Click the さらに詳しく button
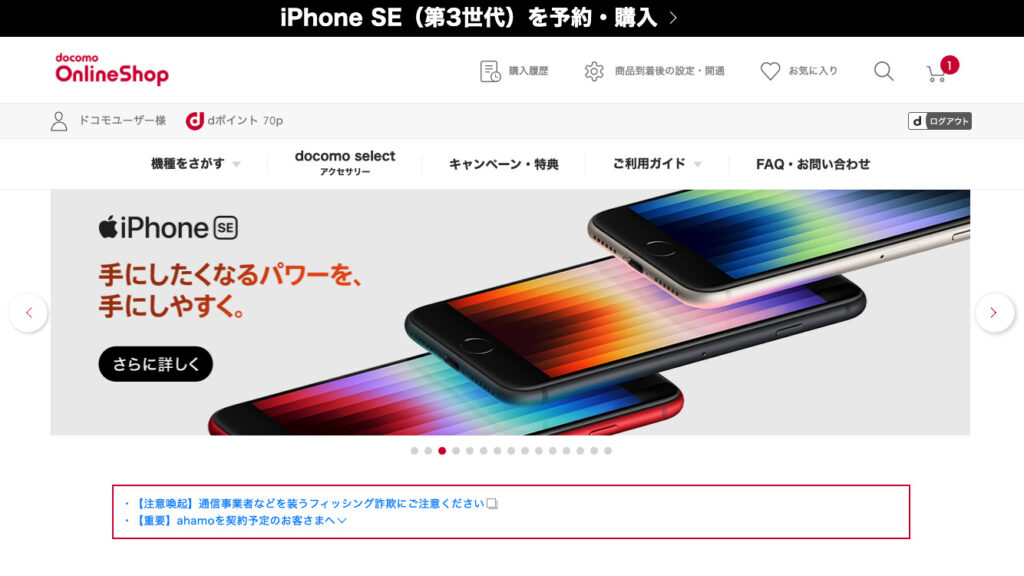This screenshot has height=576, width=1024. click(x=155, y=364)
